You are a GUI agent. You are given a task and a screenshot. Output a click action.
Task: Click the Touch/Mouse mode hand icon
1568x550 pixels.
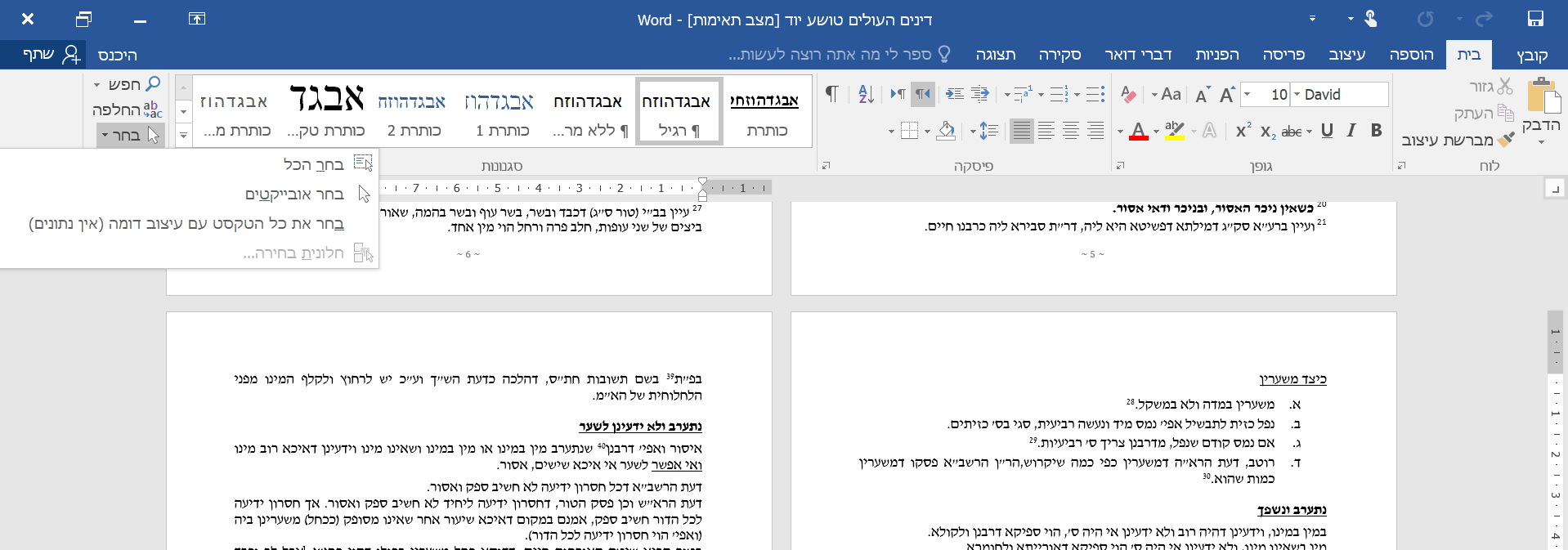[1371, 19]
